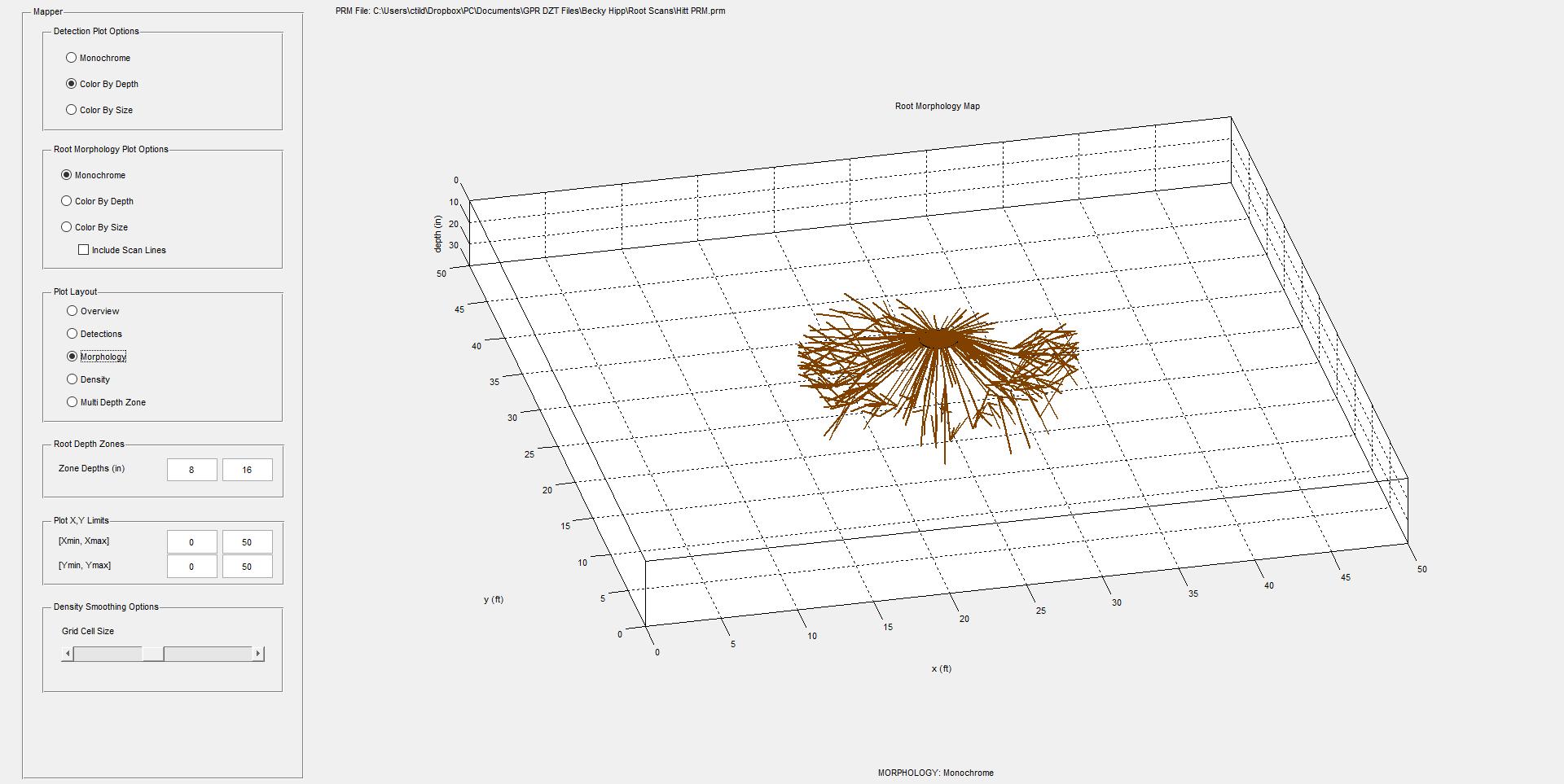Select Monochrome under Detection Plot Options
Screen dimensions: 1564x784
point(71,58)
